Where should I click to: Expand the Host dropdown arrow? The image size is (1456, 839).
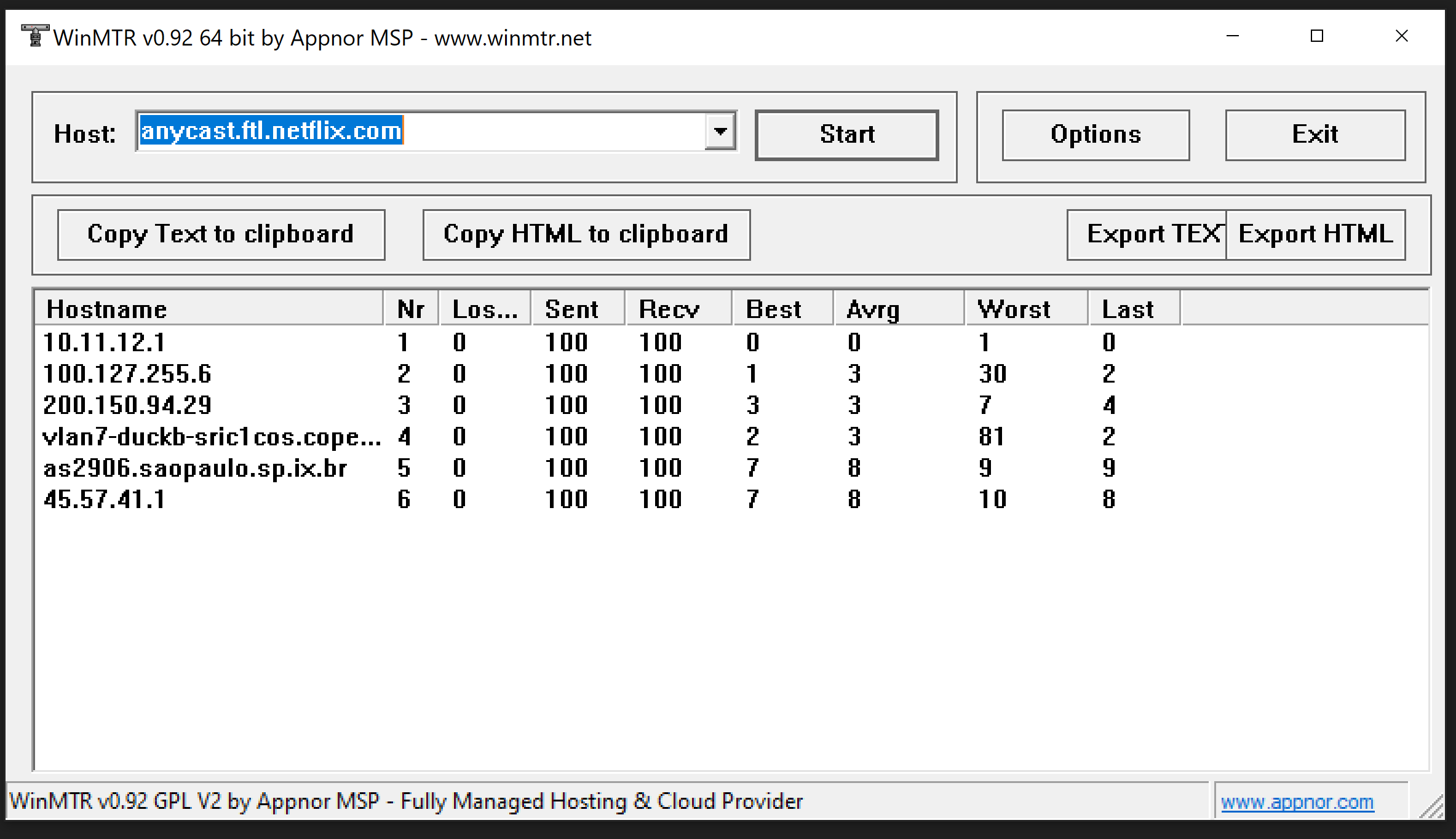pyautogui.click(x=720, y=131)
